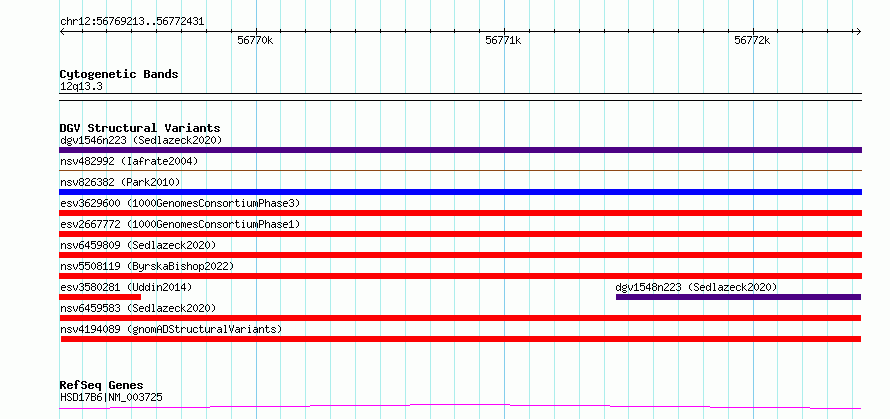Open the dgv1548n223 (Sedlazeck2020) variant label
Screen dimensions: 890x419
696,287
